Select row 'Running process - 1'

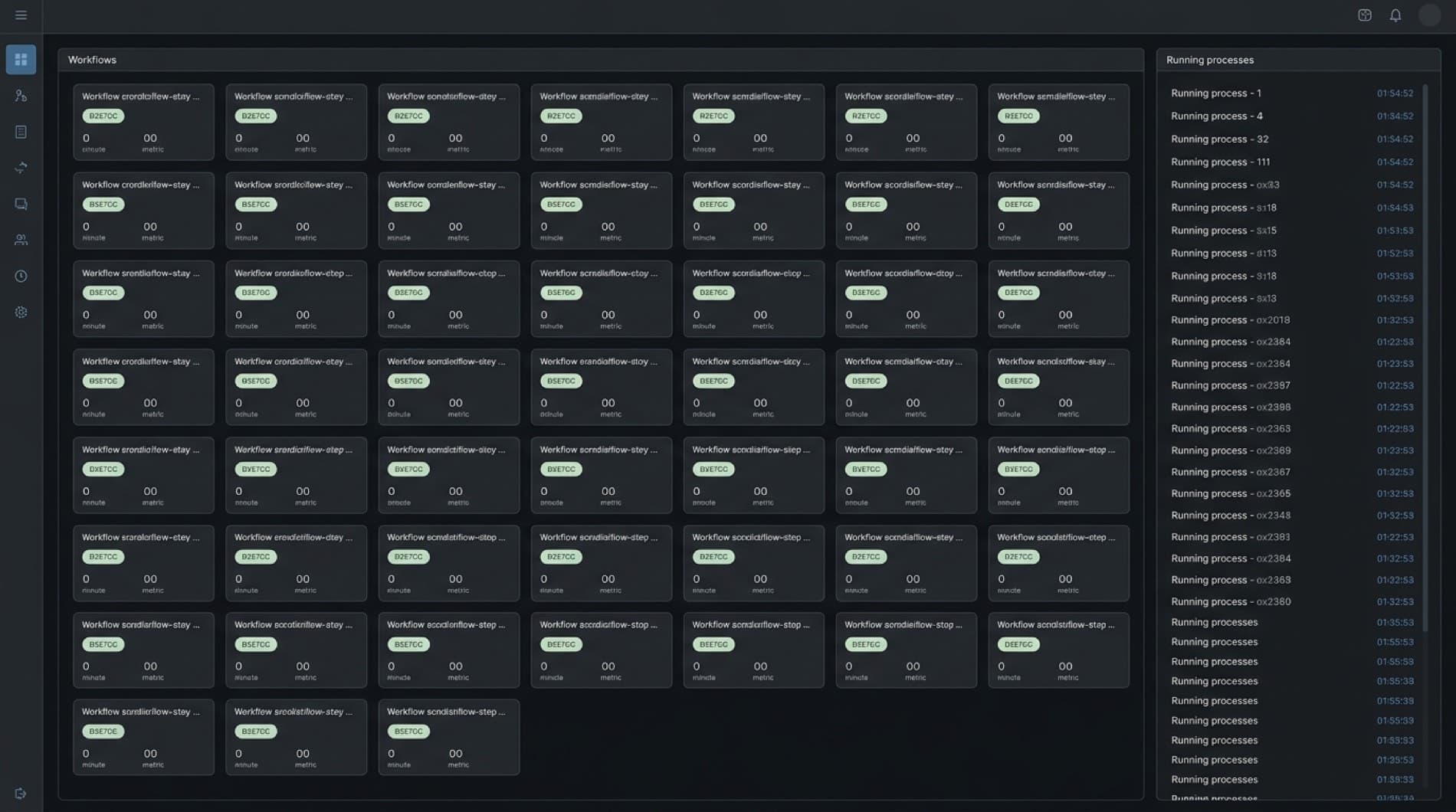click(1292, 93)
